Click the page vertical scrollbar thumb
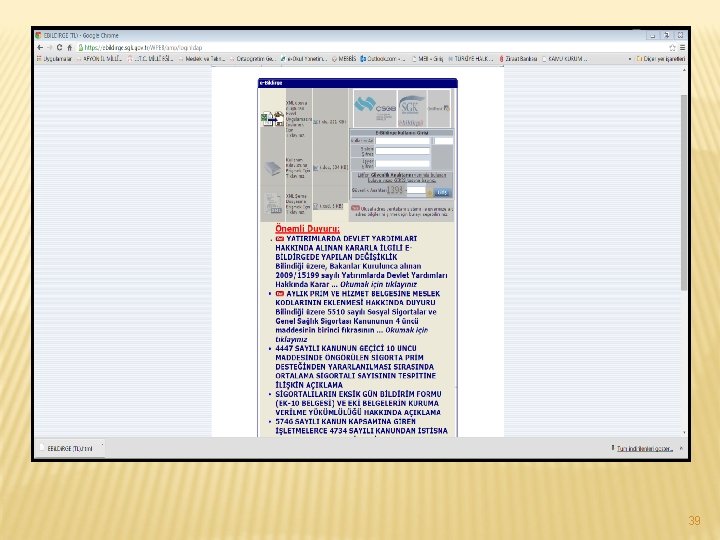 click(684, 193)
